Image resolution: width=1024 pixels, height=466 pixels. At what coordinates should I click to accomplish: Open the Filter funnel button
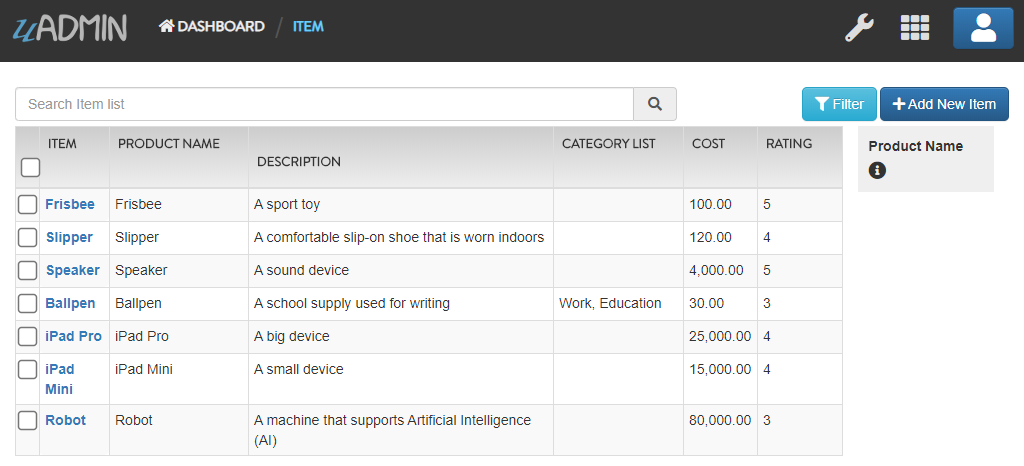[839, 104]
